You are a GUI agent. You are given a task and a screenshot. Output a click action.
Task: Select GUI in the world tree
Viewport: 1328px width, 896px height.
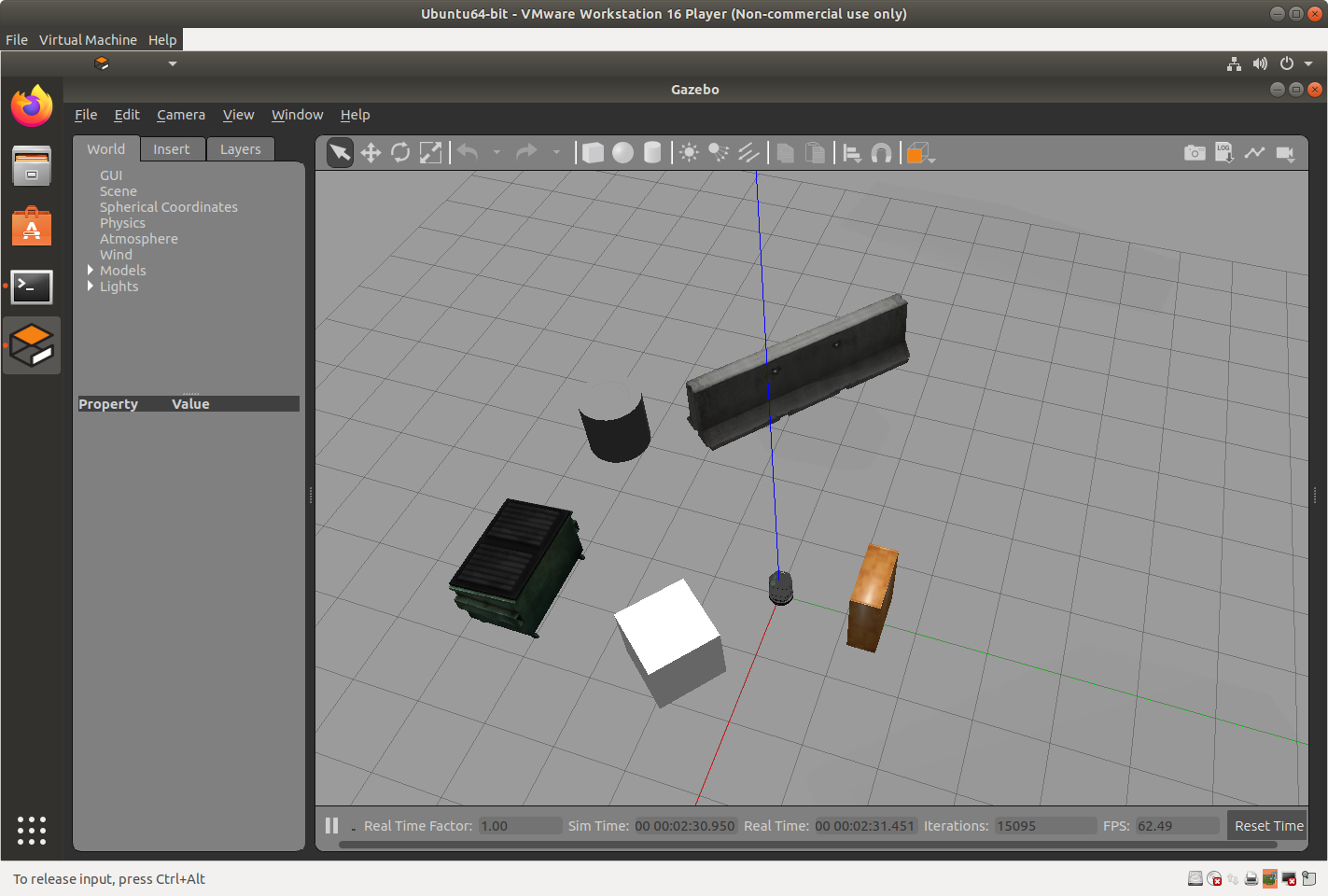(x=111, y=175)
